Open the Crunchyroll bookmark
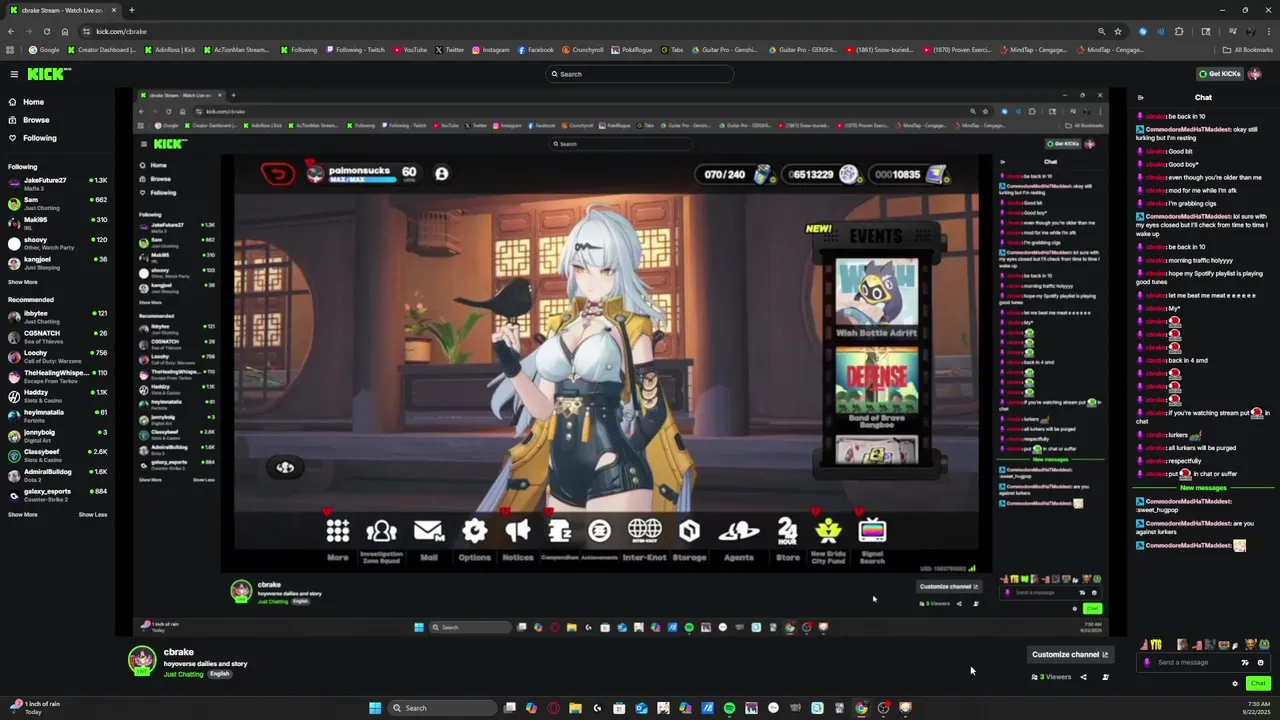Viewport: 1280px width, 720px height. point(583,50)
